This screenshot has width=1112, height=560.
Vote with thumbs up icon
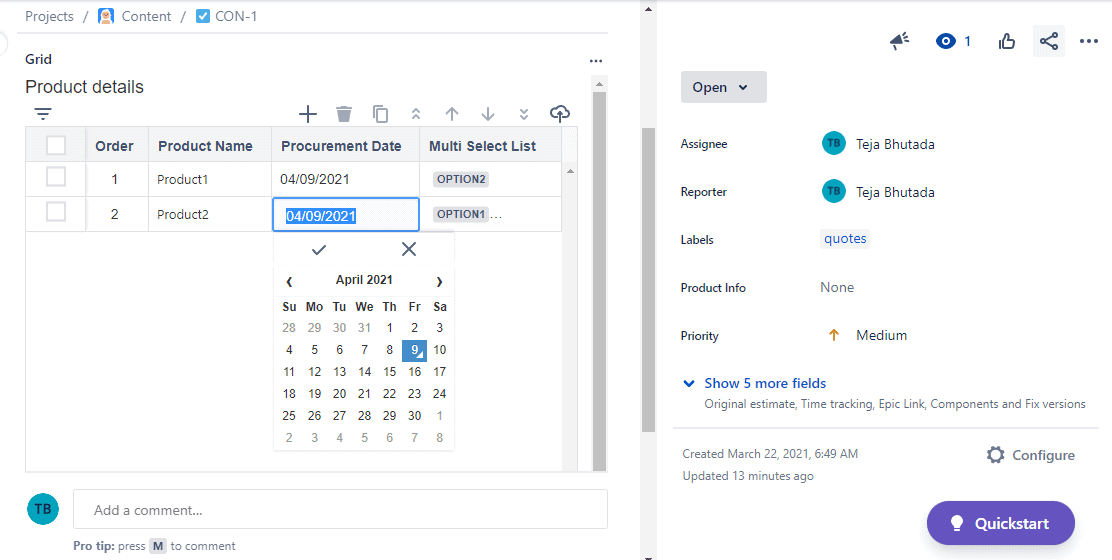coord(1006,42)
